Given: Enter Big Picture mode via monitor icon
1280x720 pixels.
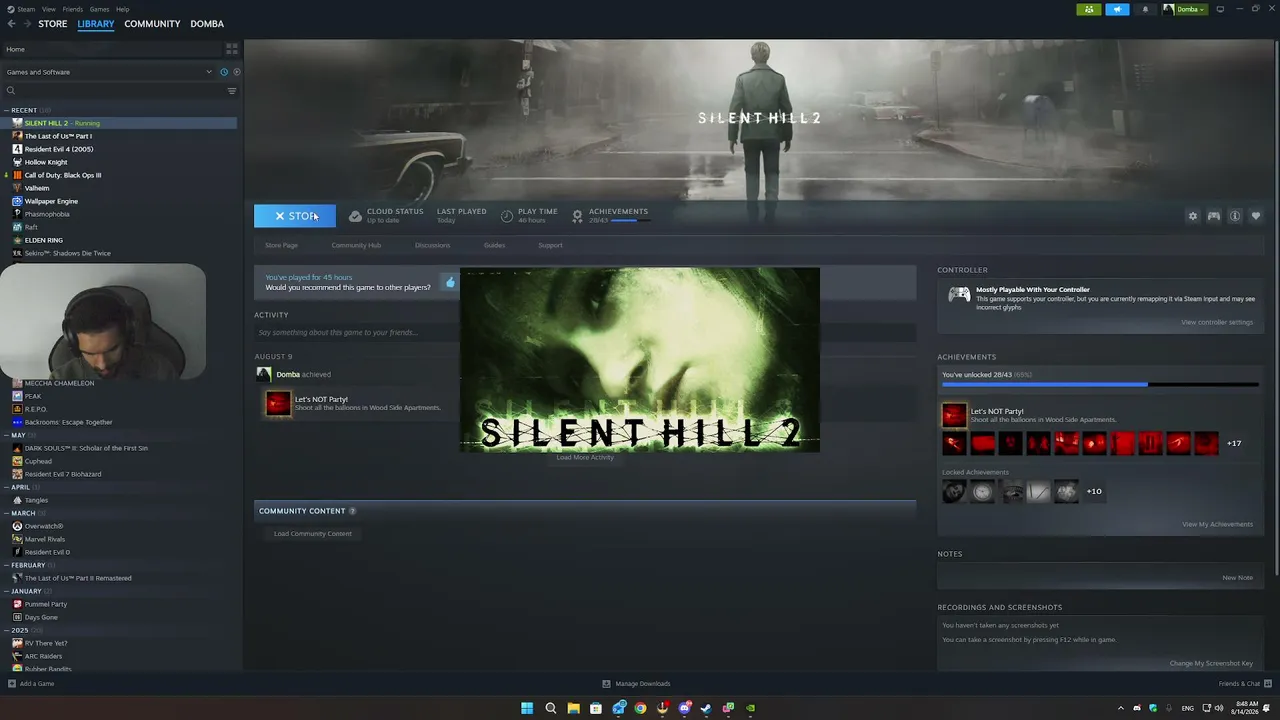Looking at the screenshot, I should tap(1220, 9).
